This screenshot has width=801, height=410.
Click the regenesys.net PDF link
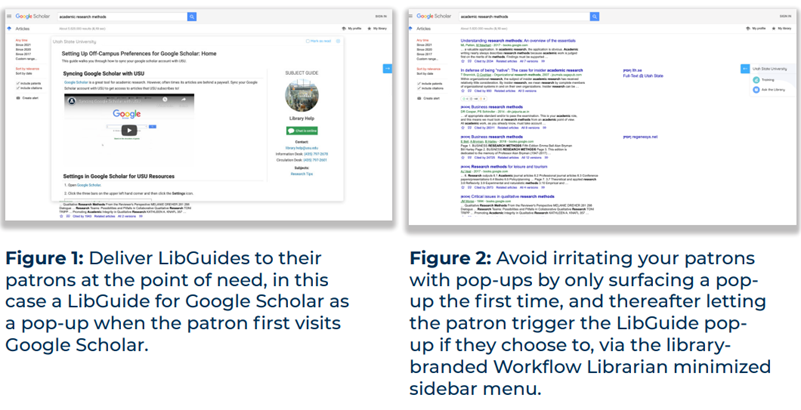[641, 137]
